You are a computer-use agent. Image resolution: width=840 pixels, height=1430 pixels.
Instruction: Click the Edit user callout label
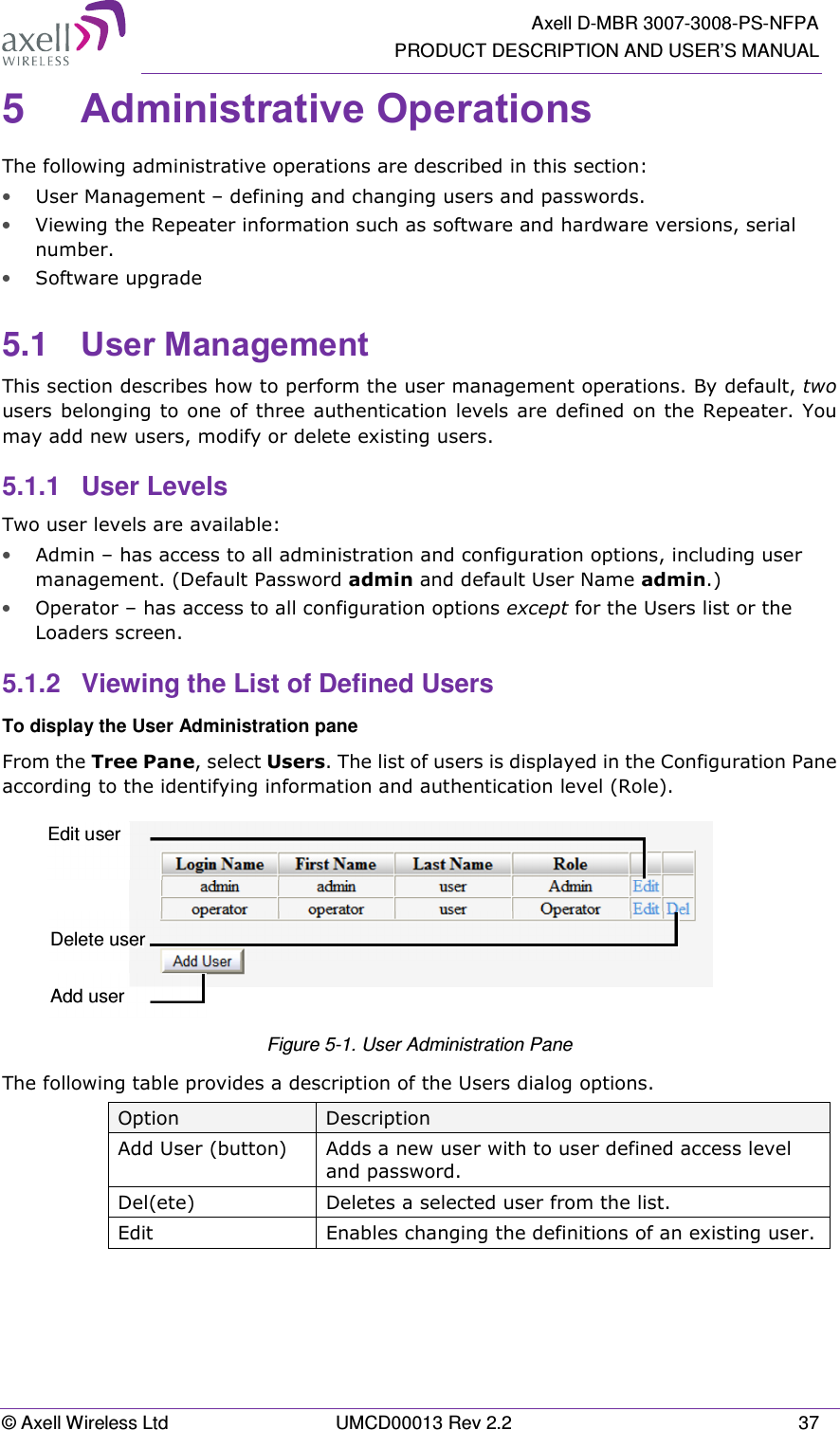[x=82, y=834]
